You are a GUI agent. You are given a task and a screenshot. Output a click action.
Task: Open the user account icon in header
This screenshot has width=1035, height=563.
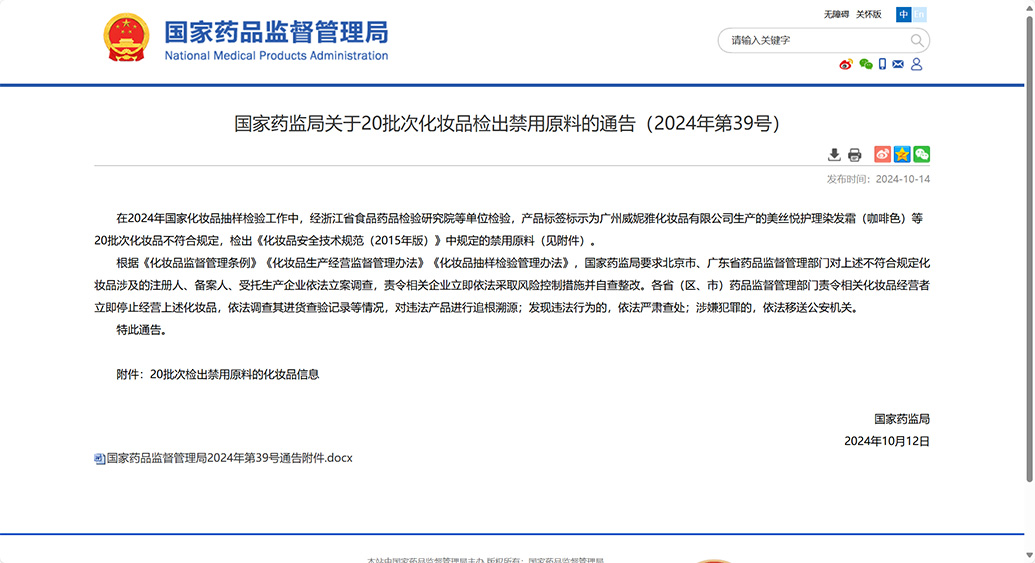point(916,64)
